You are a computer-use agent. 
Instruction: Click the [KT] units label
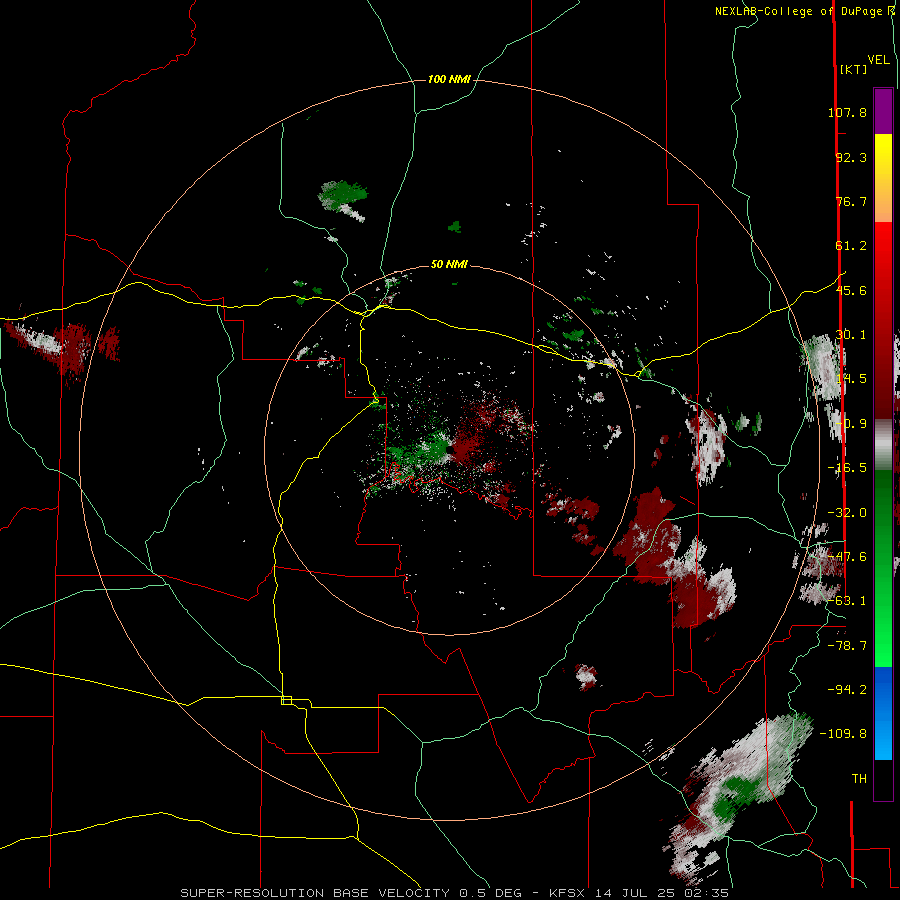click(853, 69)
